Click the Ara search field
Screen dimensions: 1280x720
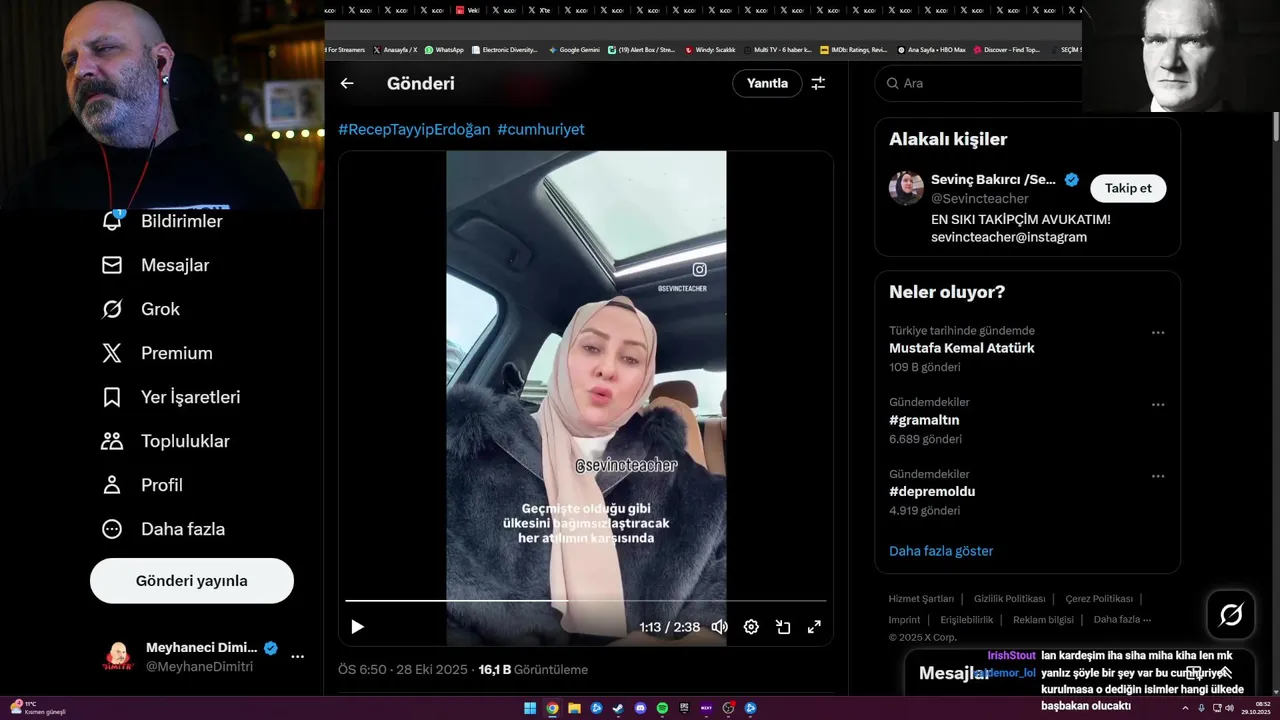(x=978, y=83)
